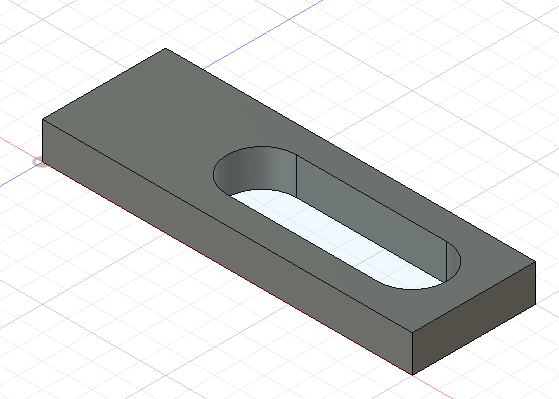The height and width of the screenshot is (399, 559).
Task: Select the vertical seam edge inside slot's right end
Action: point(447,261)
